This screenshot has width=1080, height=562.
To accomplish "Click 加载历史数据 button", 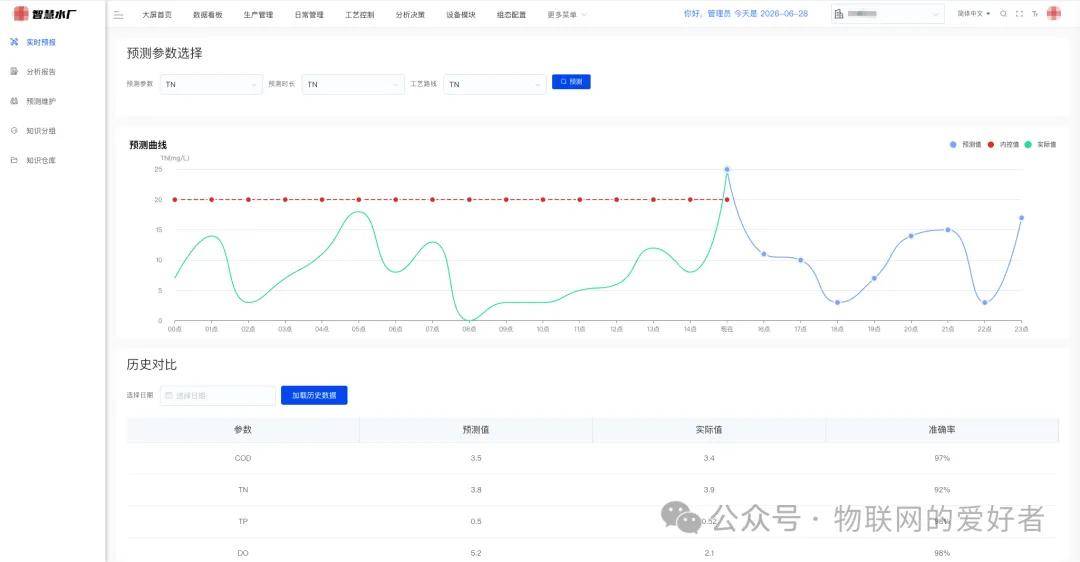I will click(x=314, y=395).
